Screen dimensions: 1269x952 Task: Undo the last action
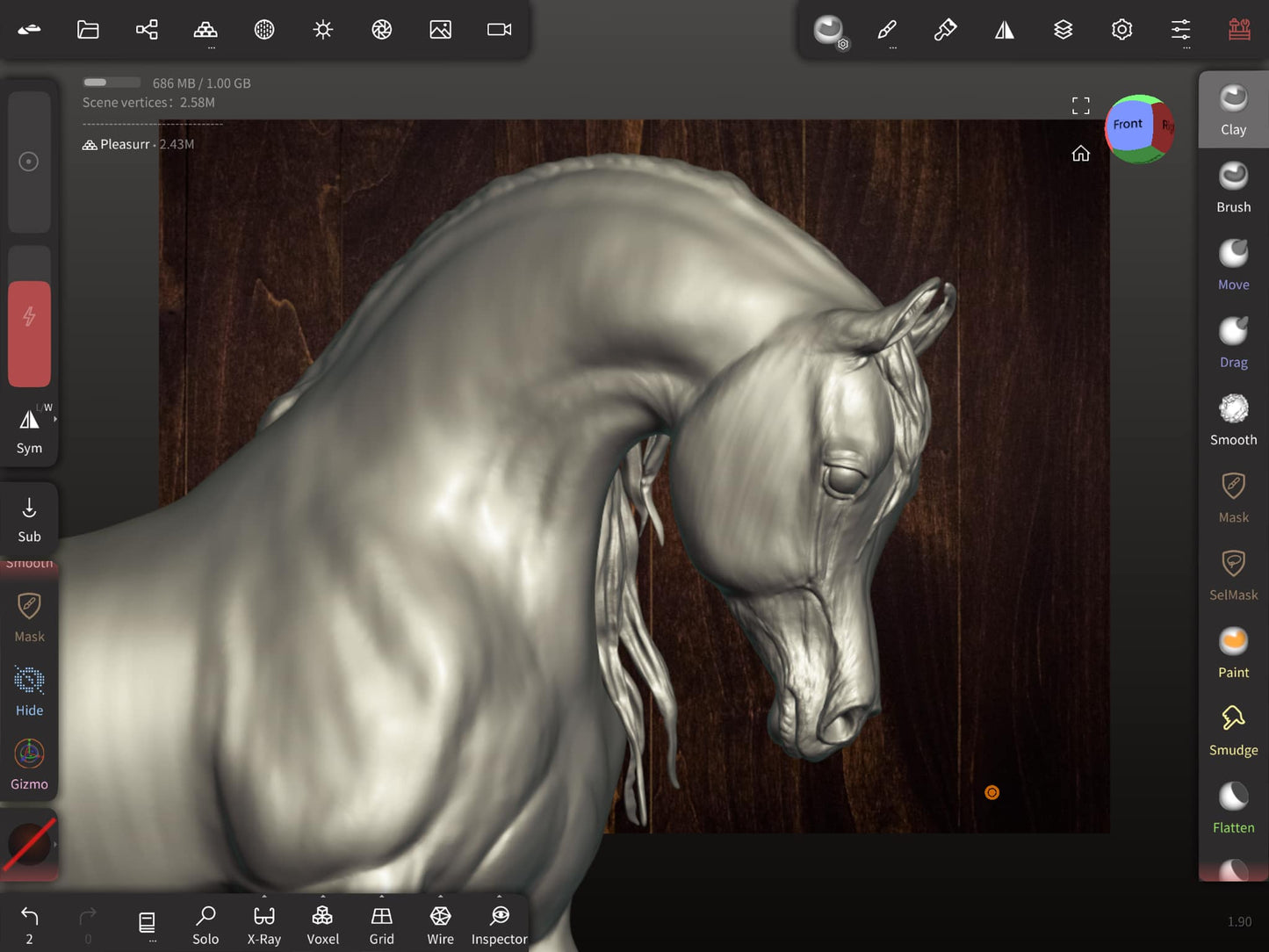click(29, 925)
